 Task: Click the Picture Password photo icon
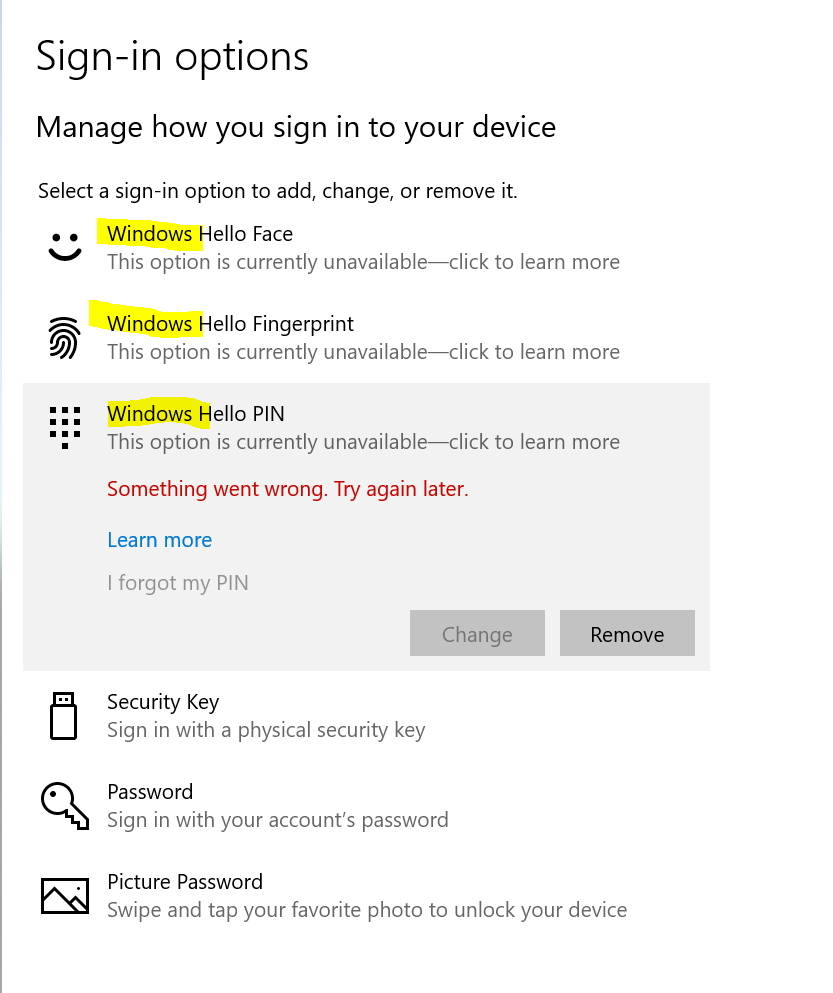64,896
